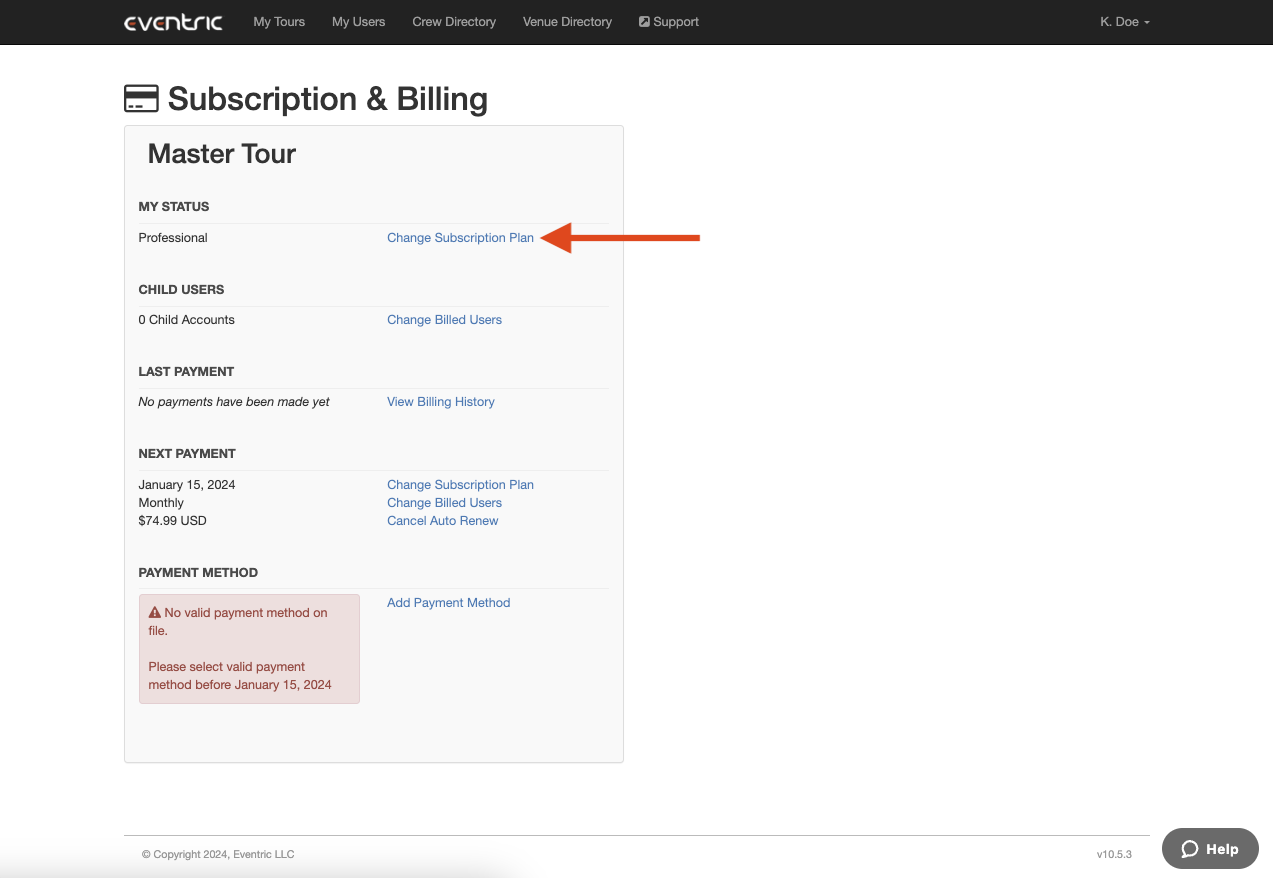Screen dimensions: 1273x878
Task: Click the Master Tour title
Action: [222, 154]
